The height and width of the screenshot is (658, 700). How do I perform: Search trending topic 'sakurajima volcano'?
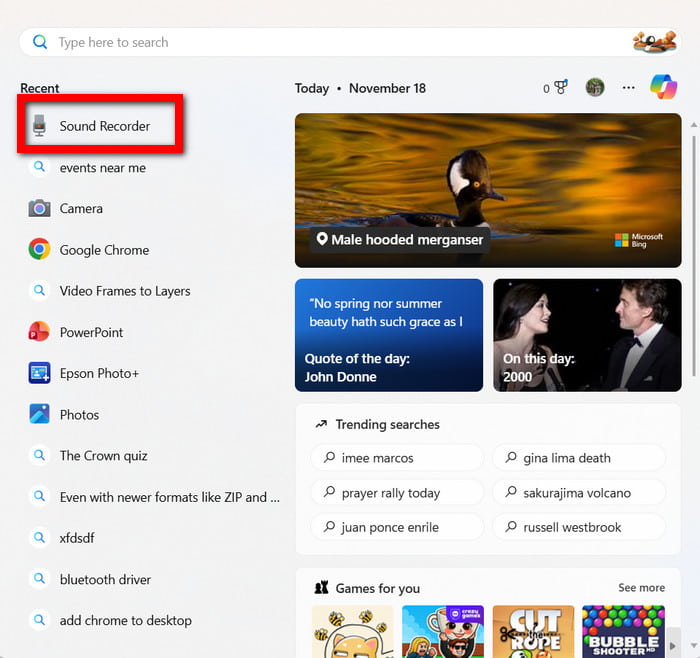pyautogui.click(x=578, y=493)
